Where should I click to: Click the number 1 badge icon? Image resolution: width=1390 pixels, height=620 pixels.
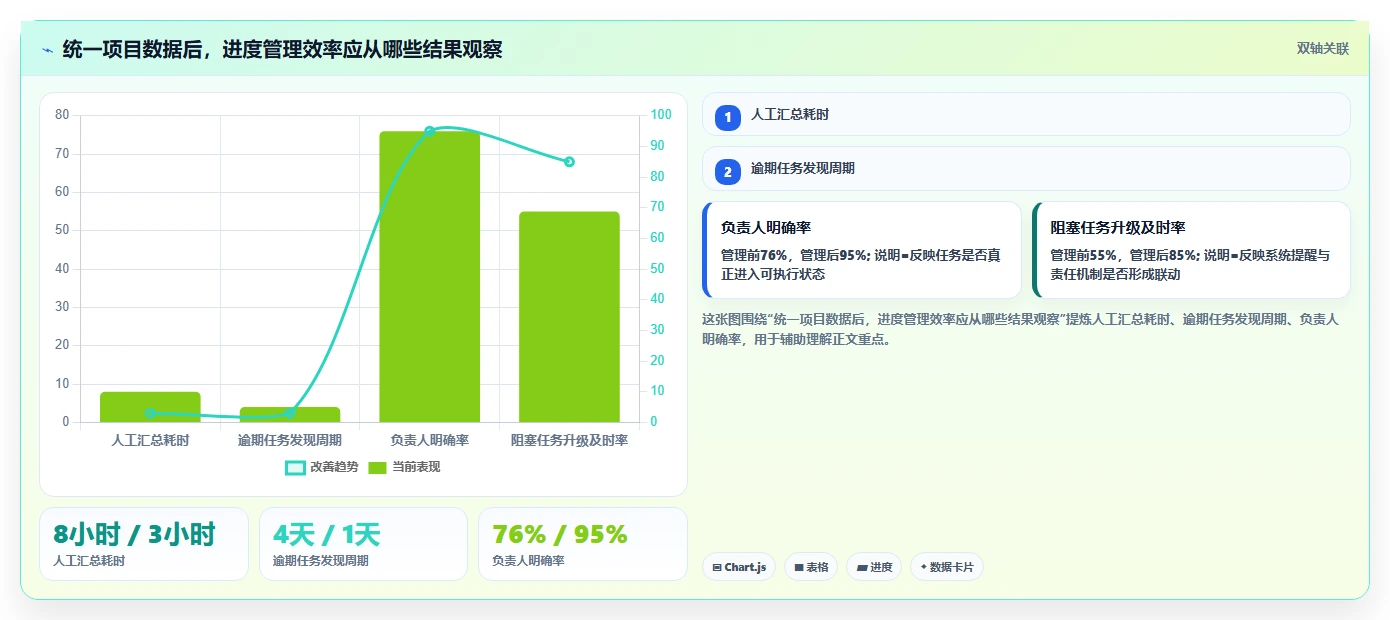coord(728,117)
